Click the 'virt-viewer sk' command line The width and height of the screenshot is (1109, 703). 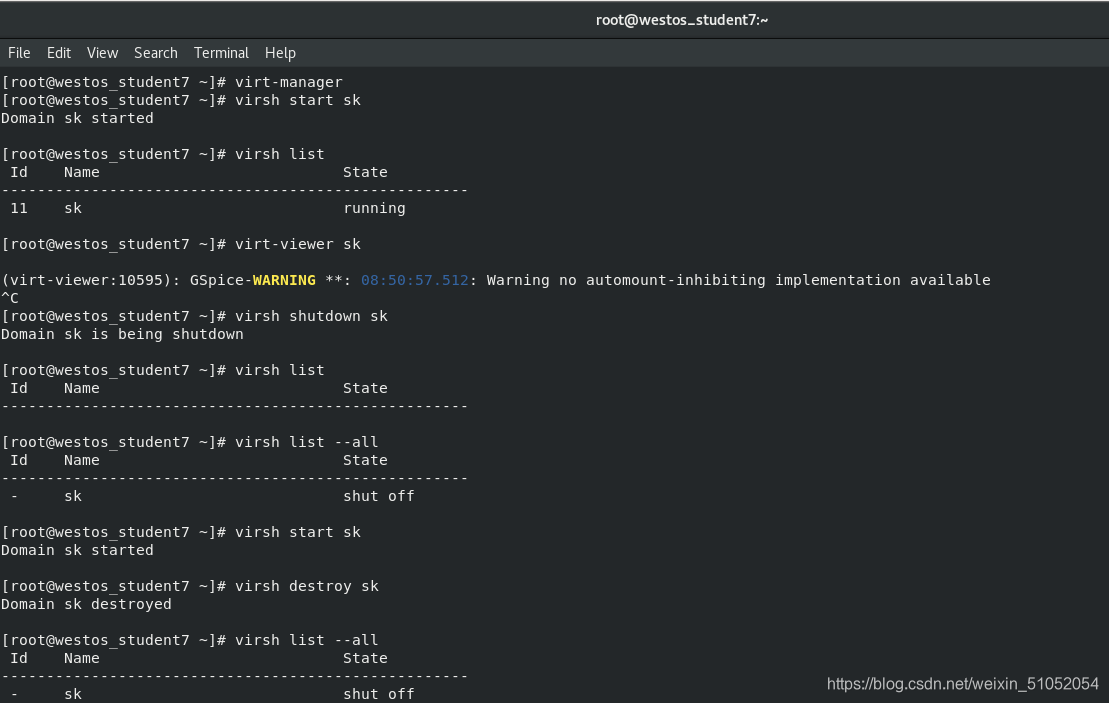[298, 244]
